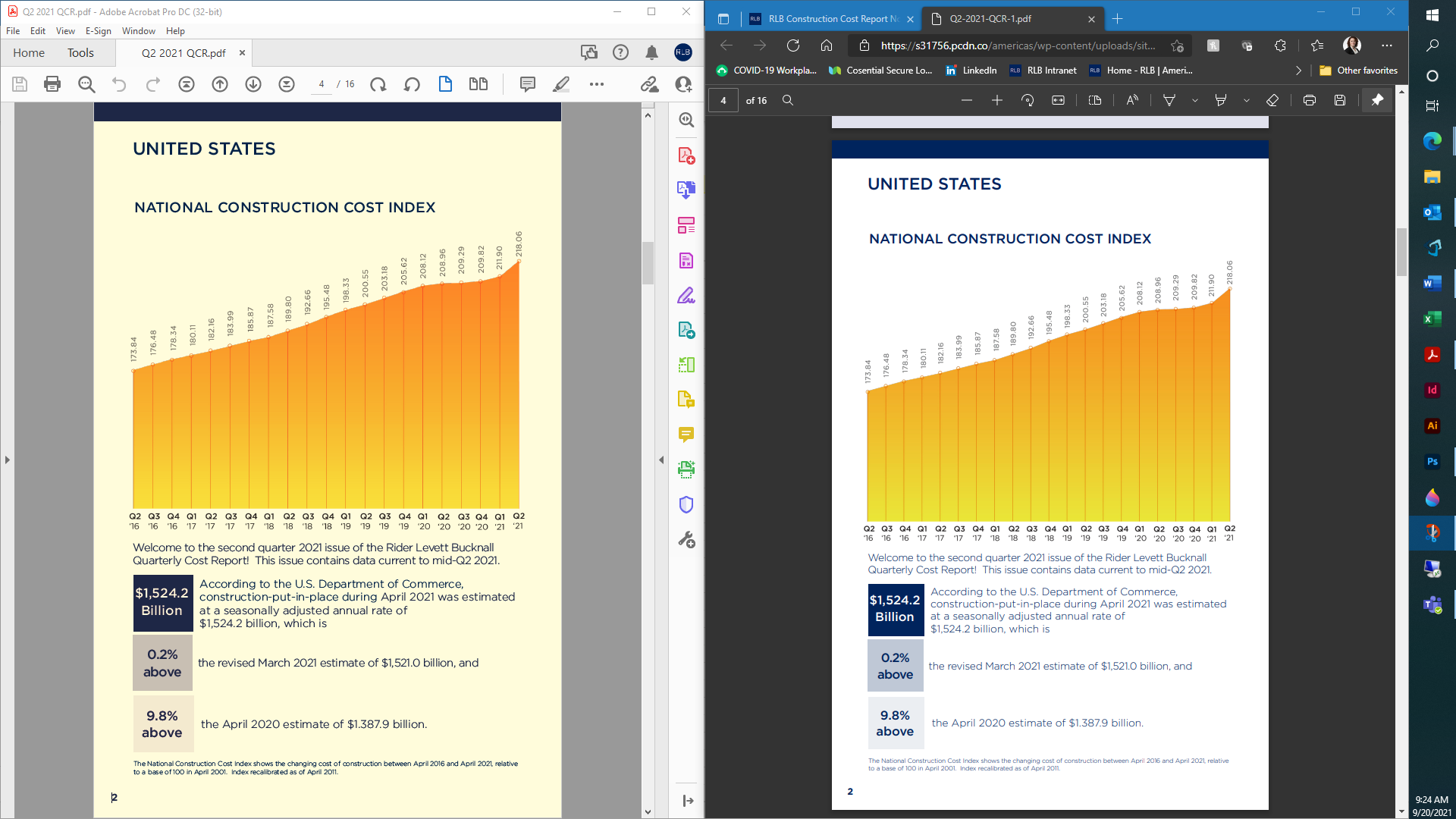
Task: Open the Export PDF tool in Acrobat sidebar
Action: 685,190
